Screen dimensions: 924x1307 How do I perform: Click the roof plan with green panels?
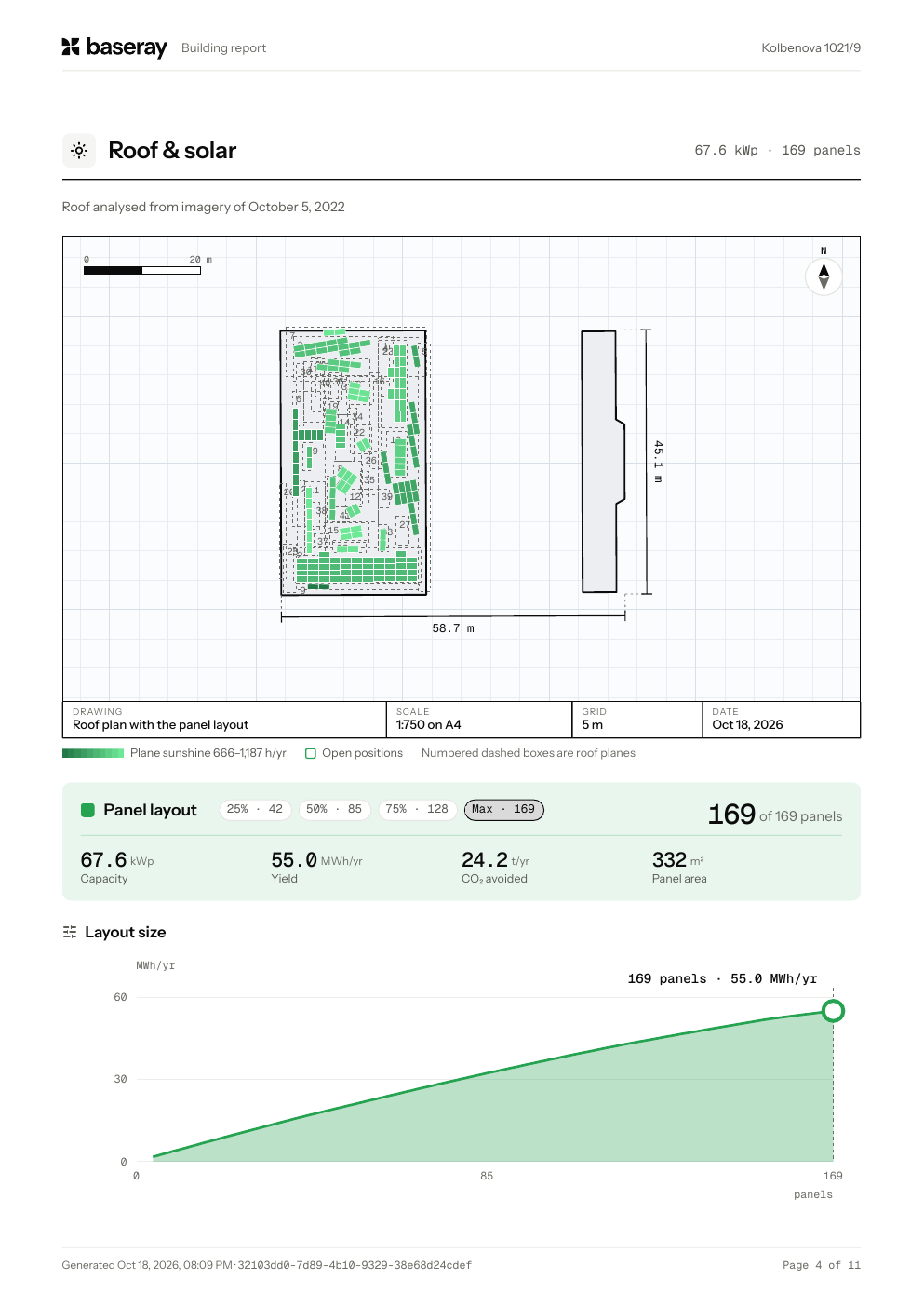coord(354,462)
